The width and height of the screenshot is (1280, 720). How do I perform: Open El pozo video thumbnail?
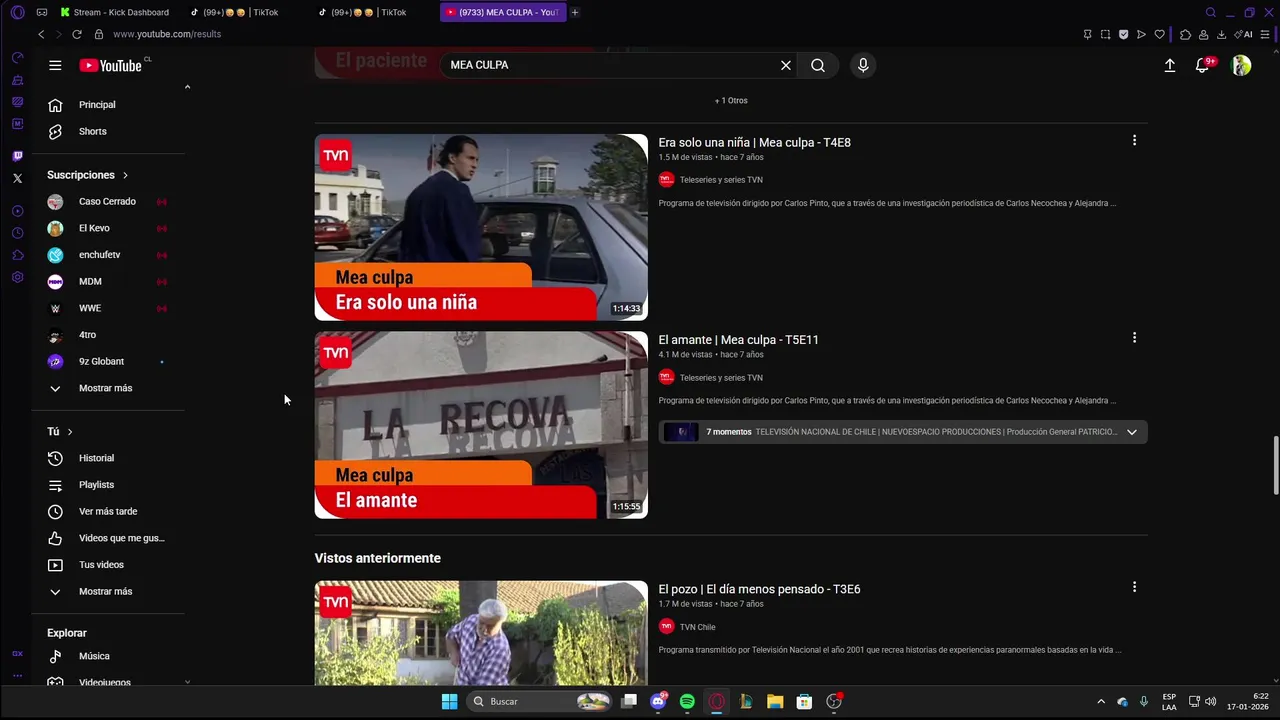481,633
